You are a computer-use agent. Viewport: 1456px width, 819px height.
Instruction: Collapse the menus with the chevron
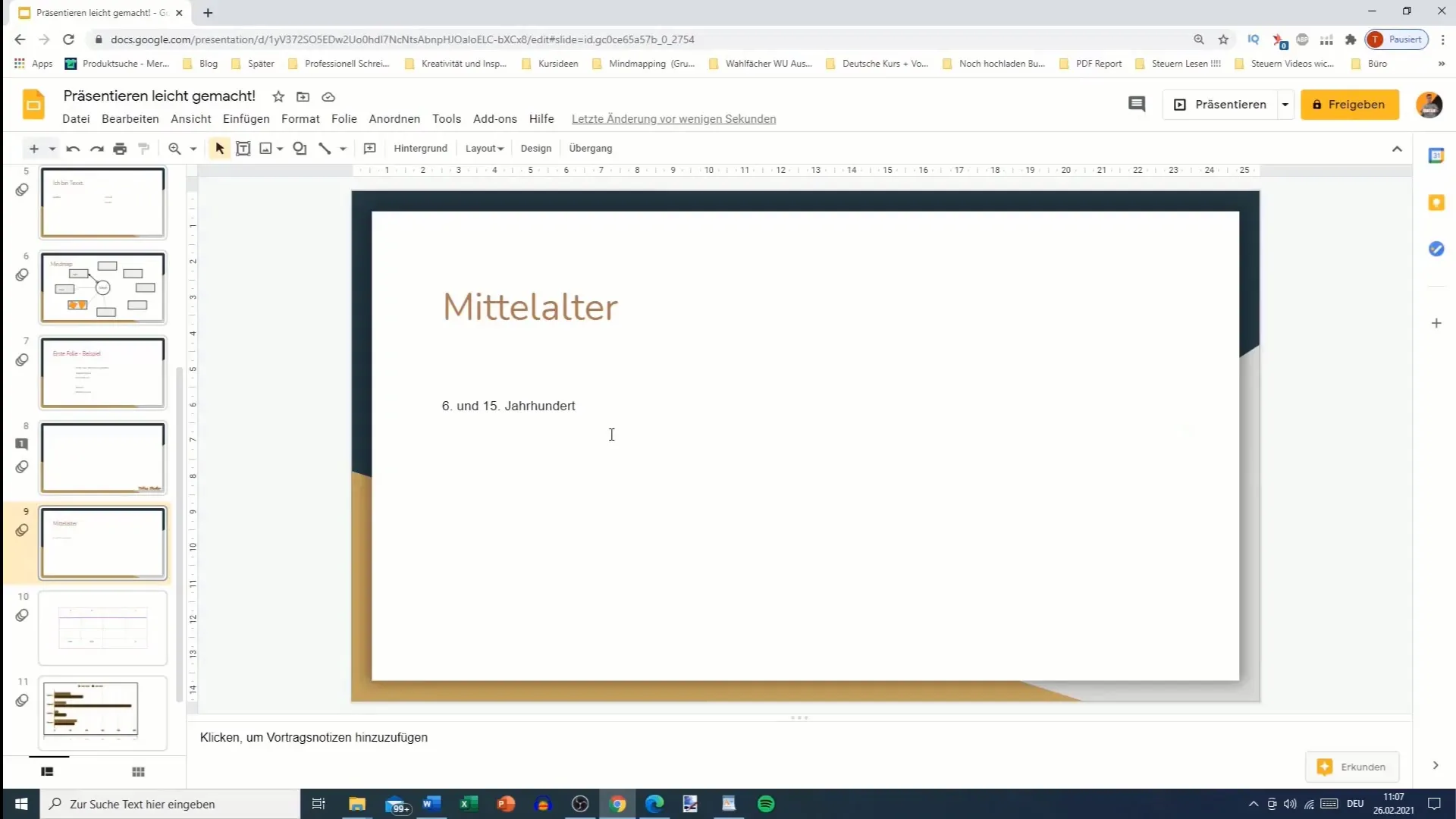pyautogui.click(x=1397, y=149)
